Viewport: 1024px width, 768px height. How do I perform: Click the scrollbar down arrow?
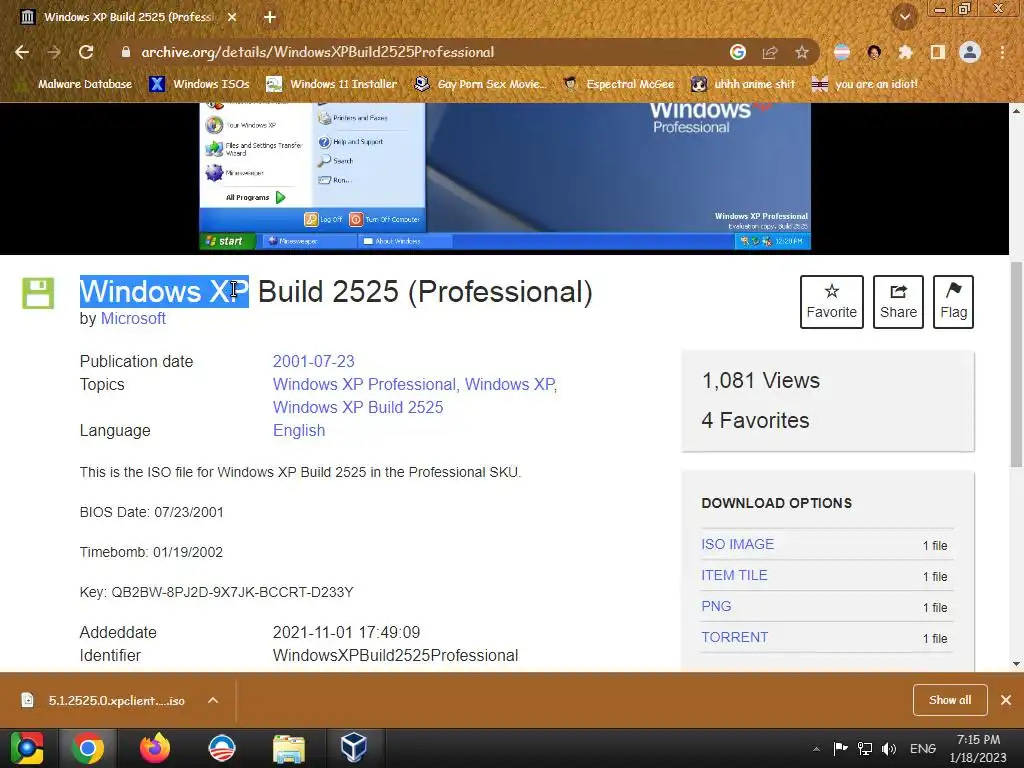[1016, 664]
